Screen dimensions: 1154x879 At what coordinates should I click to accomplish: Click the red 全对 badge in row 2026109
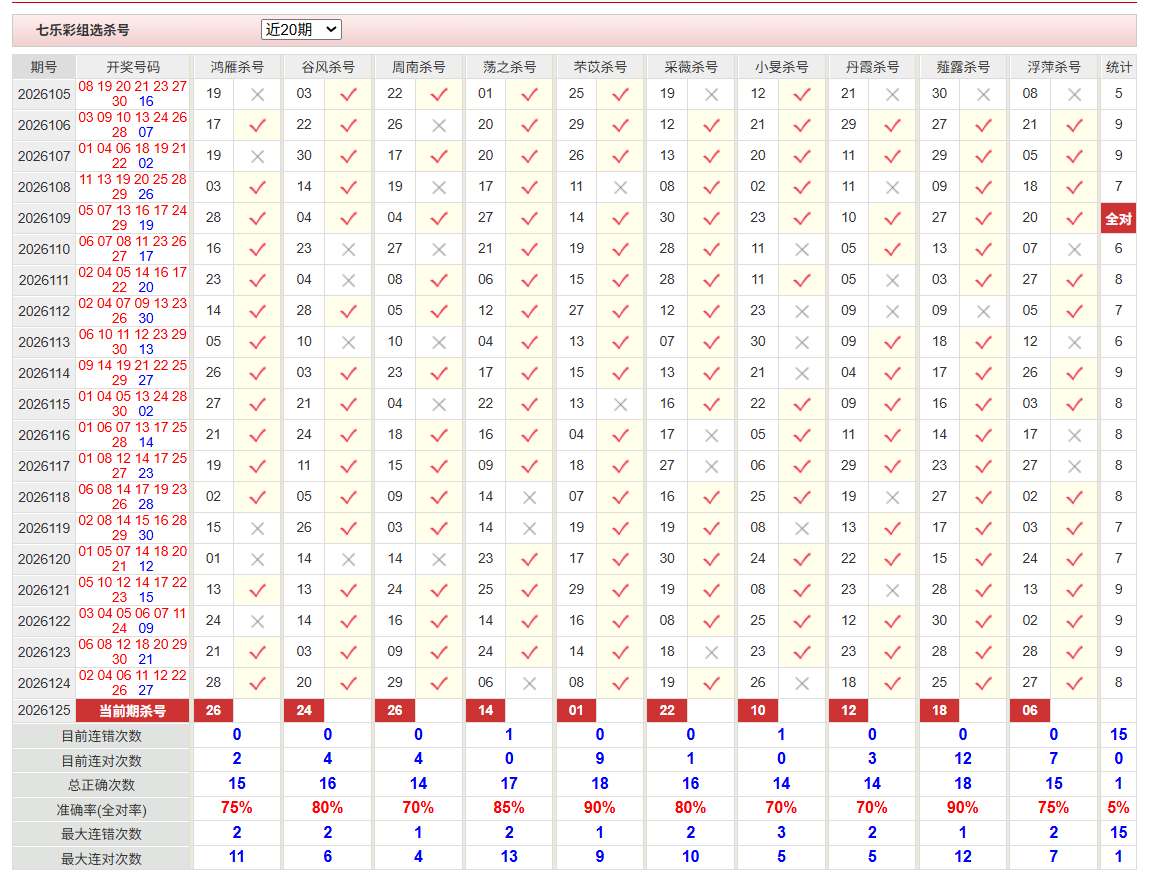point(1119,219)
